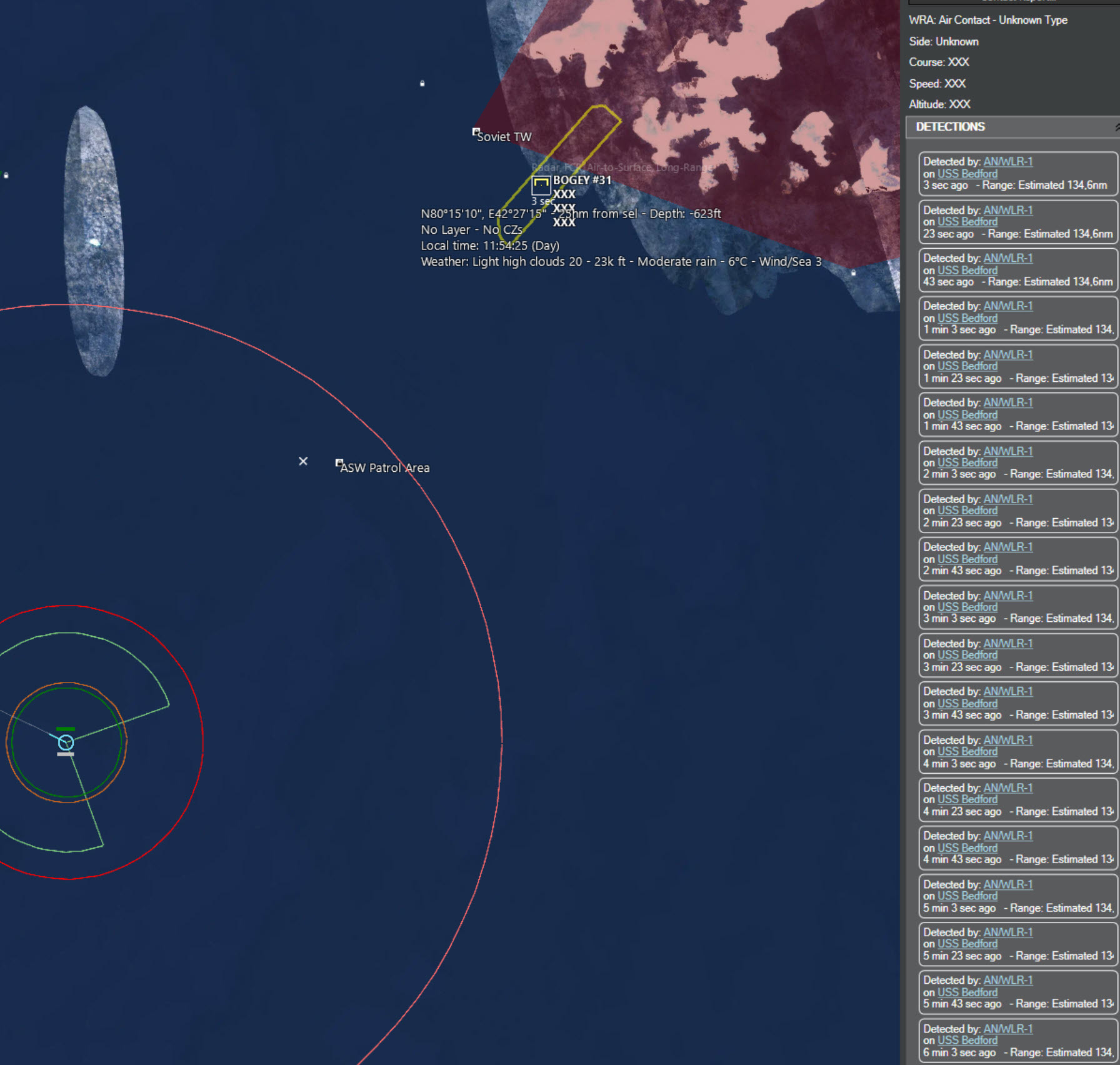Screen dimensions: 1120x1065
Task: Open AN/WLR-1 link in the 2 min 23 sec detection
Action: point(1007,499)
